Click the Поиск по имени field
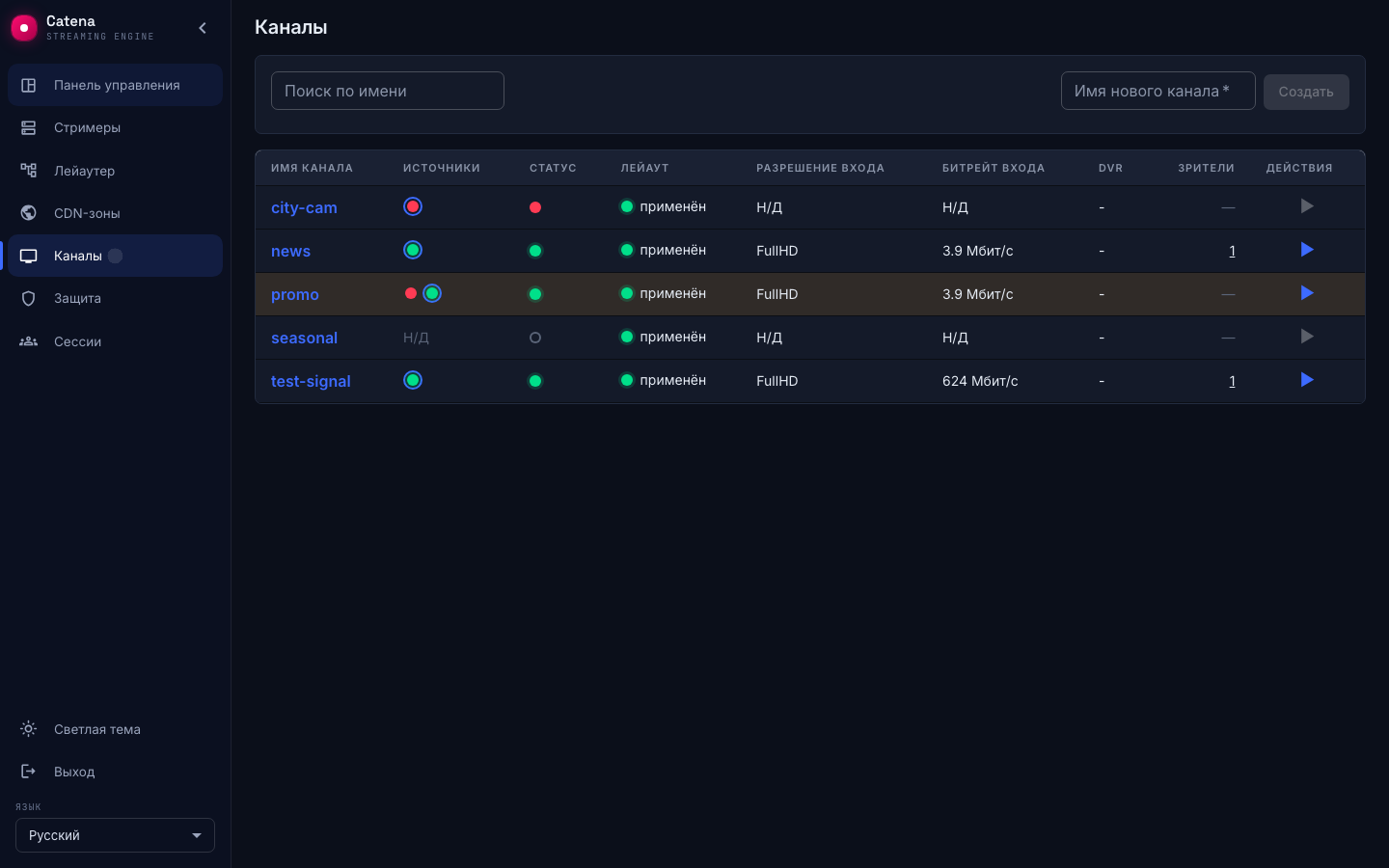Screen dimensions: 1389x868 coord(388,91)
